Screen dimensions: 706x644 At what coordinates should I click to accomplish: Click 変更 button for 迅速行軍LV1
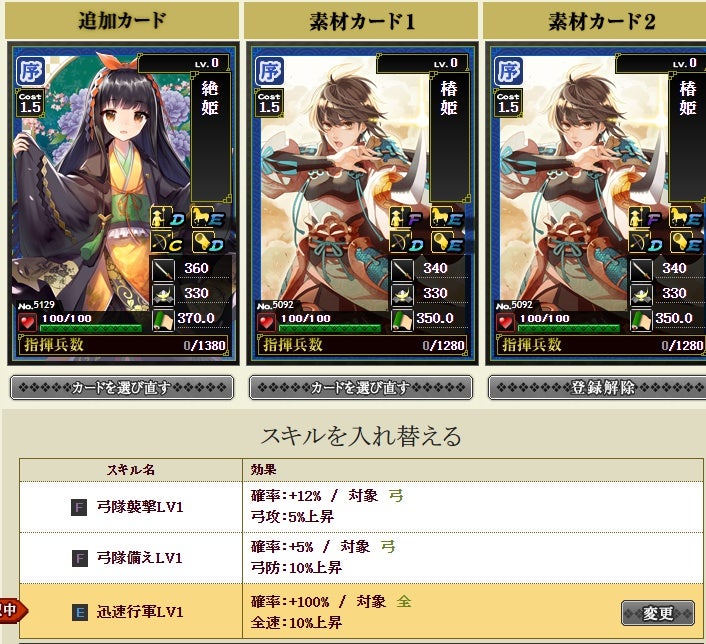pyautogui.click(x=657, y=613)
